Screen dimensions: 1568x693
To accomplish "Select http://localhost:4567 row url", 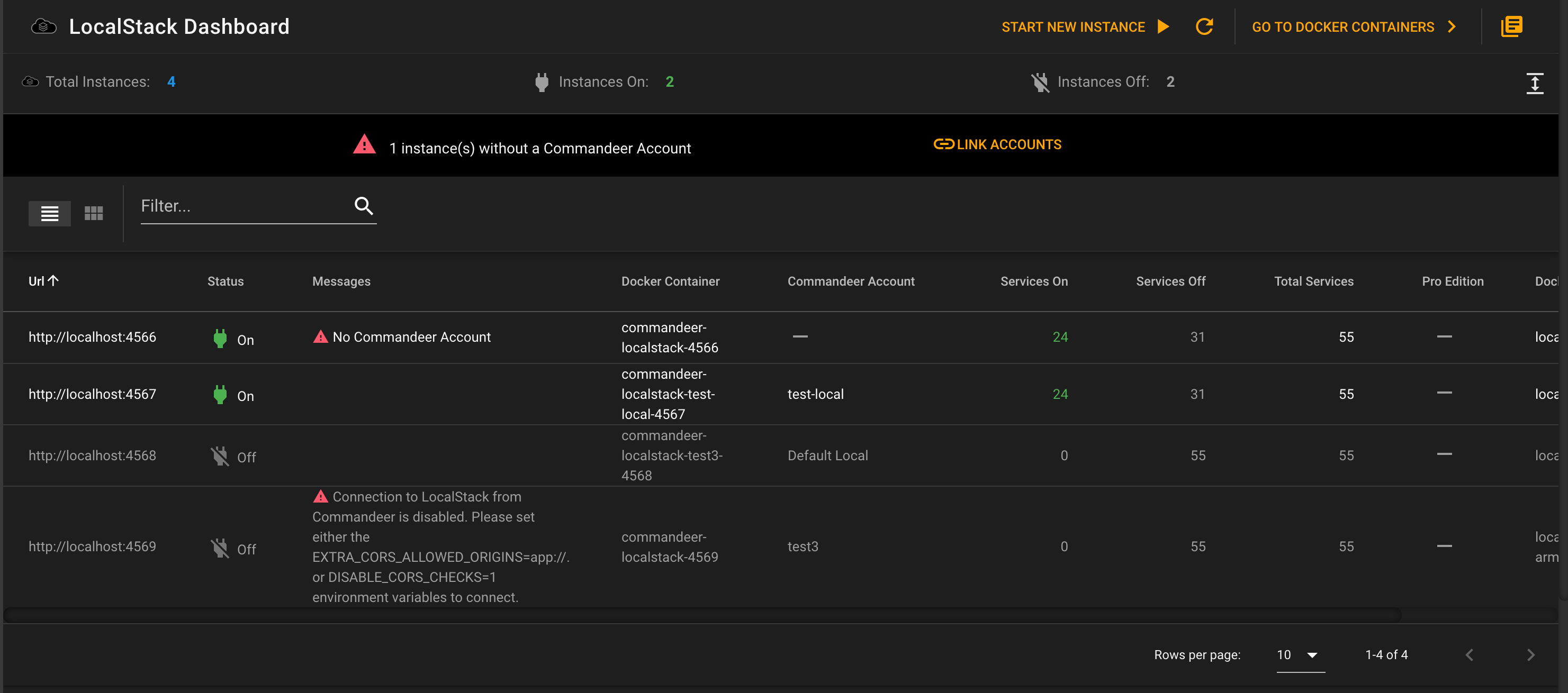I will (x=93, y=394).
